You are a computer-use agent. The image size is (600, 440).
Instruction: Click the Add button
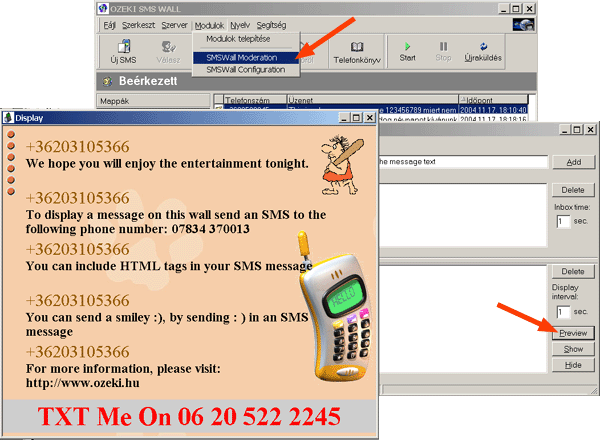click(574, 162)
